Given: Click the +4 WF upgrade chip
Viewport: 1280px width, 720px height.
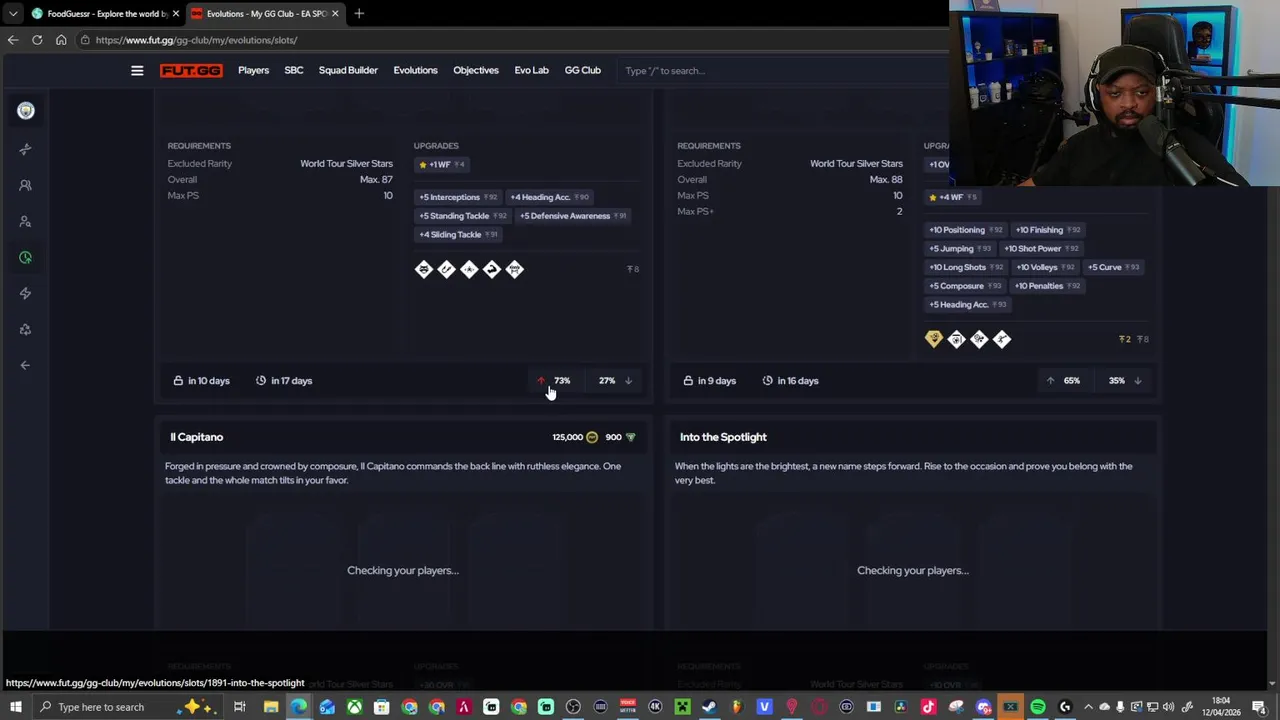Looking at the screenshot, I should 953,197.
